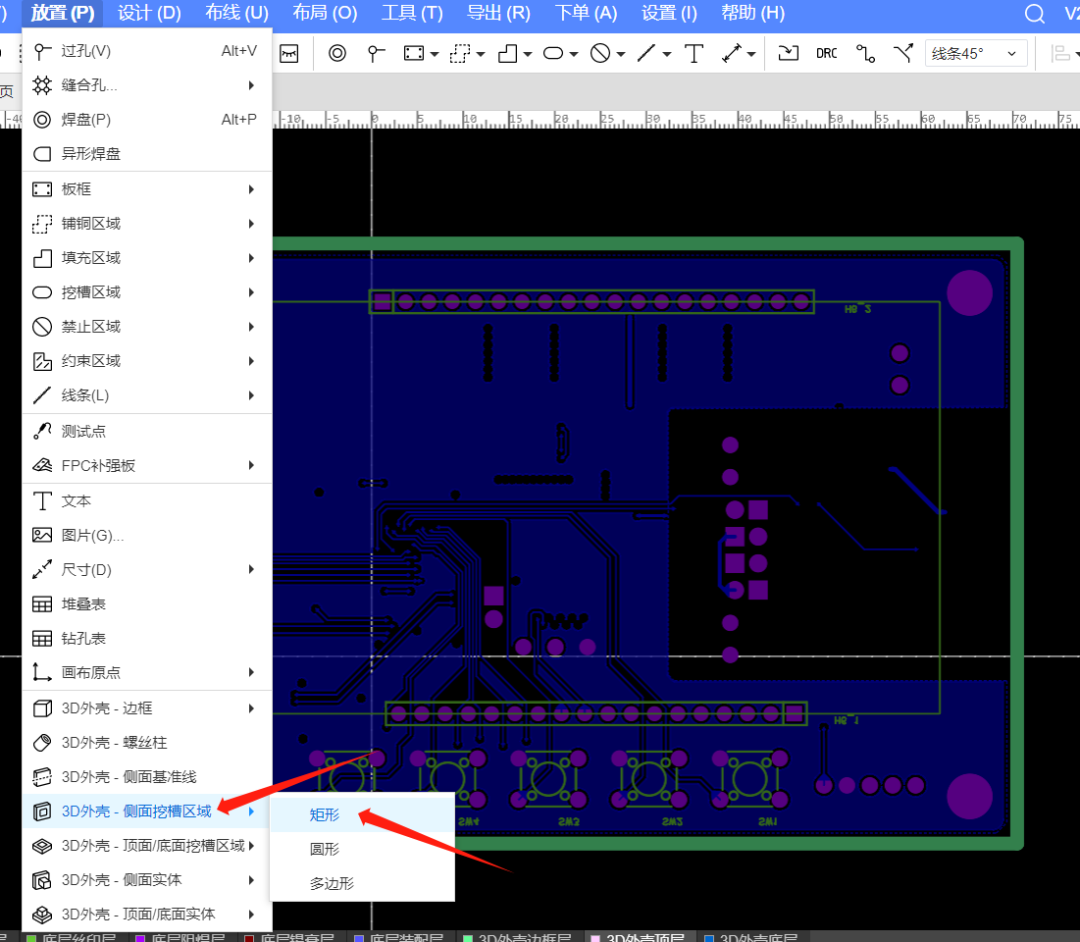Open copper region tool's dropdown arrow
Image resolution: width=1080 pixels, height=942 pixels.
point(481,54)
